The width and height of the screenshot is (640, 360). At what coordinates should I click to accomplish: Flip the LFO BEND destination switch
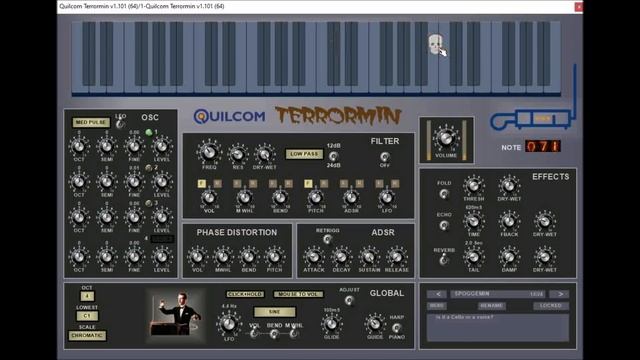274,334
